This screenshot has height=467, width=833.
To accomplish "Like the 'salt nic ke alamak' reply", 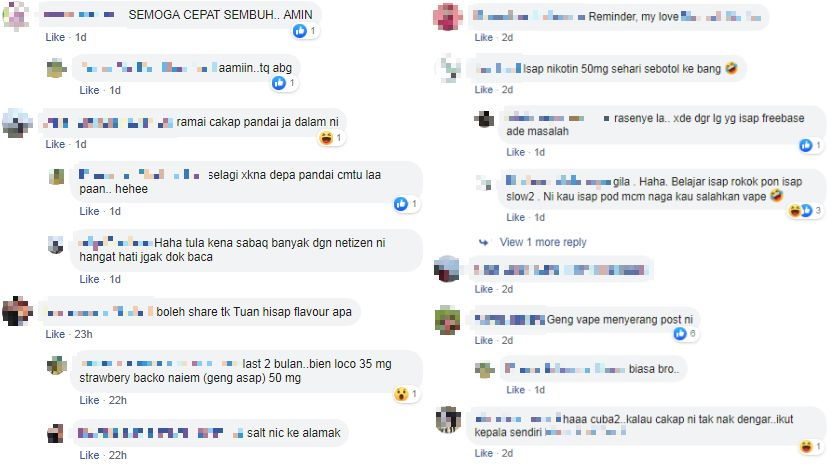I will coord(89,455).
